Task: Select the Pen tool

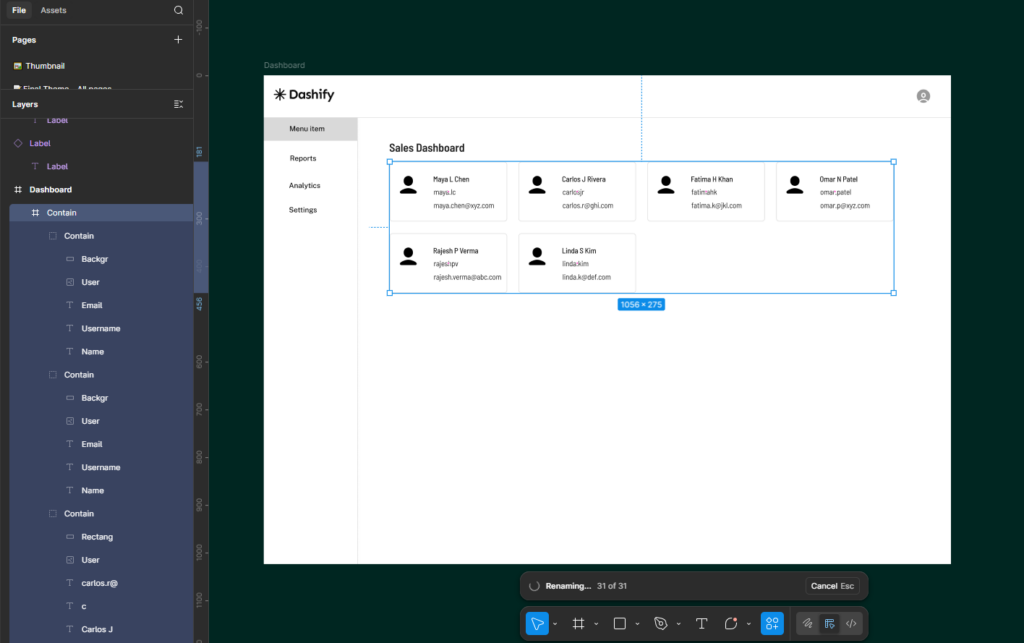Action: coord(660,623)
